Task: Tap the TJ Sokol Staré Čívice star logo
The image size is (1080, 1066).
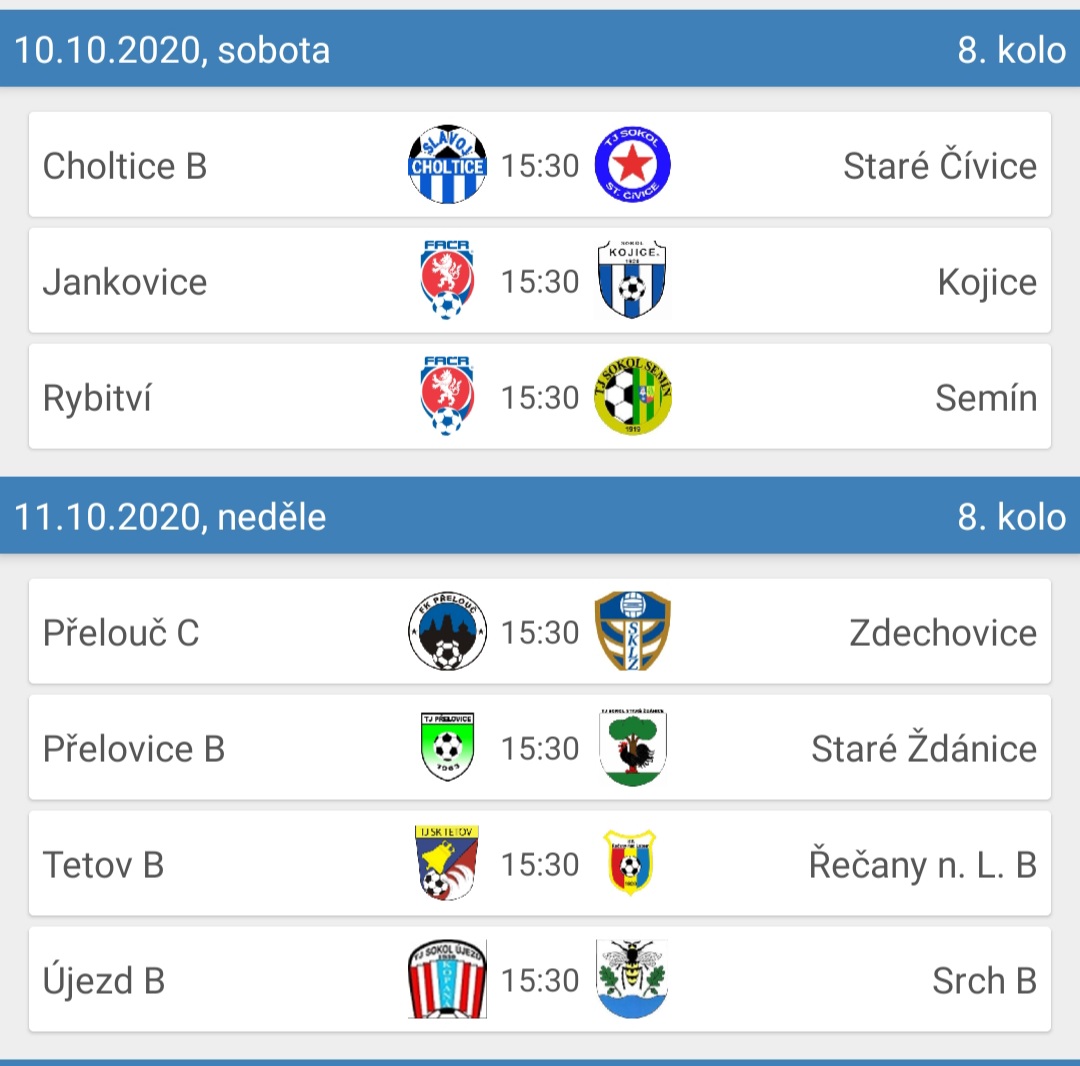Action: (x=632, y=165)
